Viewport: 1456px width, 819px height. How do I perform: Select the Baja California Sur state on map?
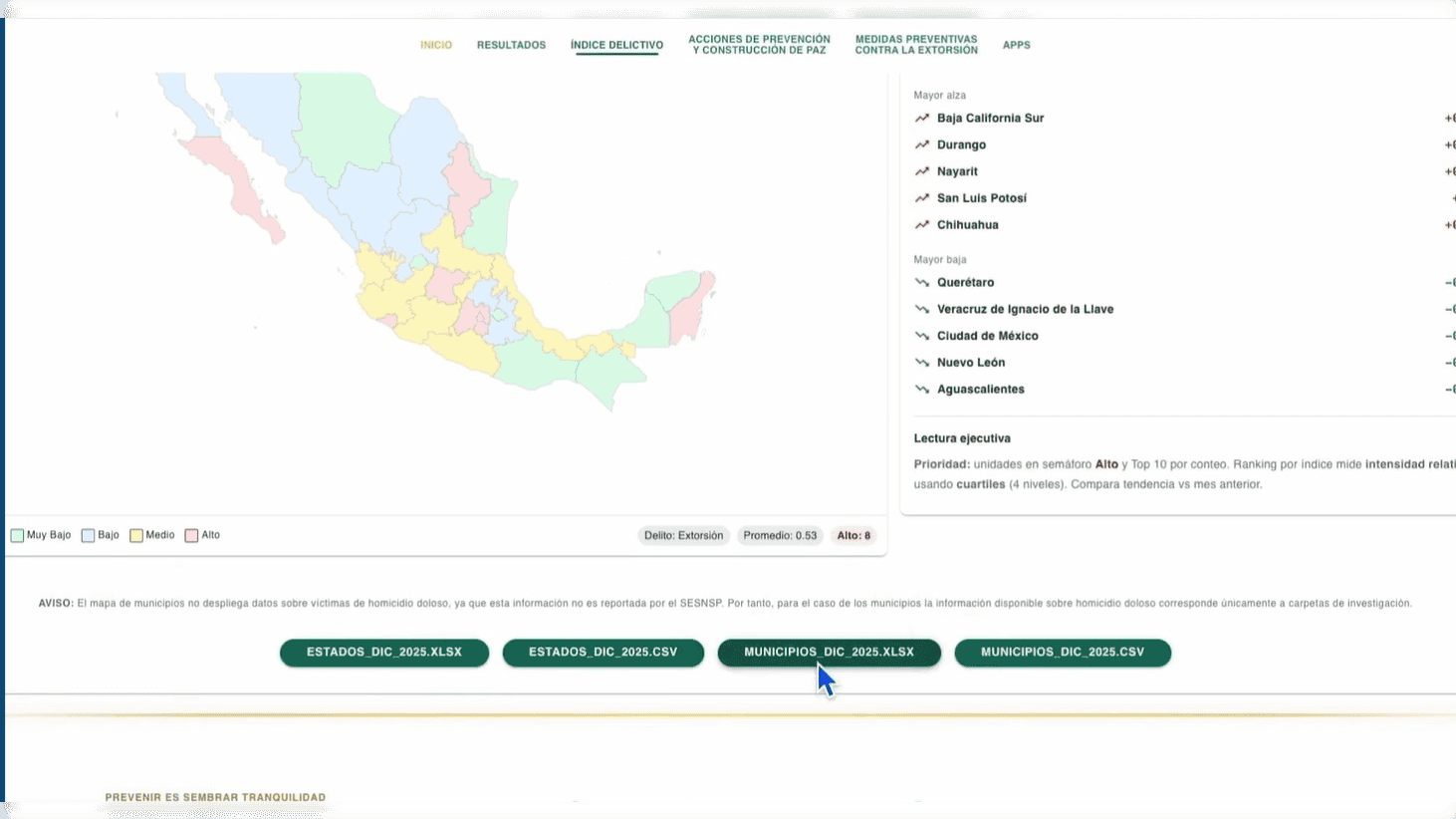[242, 189]
